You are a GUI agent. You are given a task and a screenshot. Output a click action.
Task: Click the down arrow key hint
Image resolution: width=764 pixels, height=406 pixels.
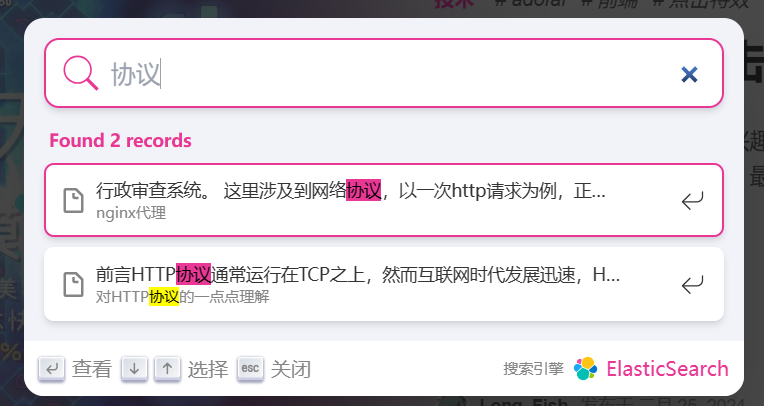[134, 369]
